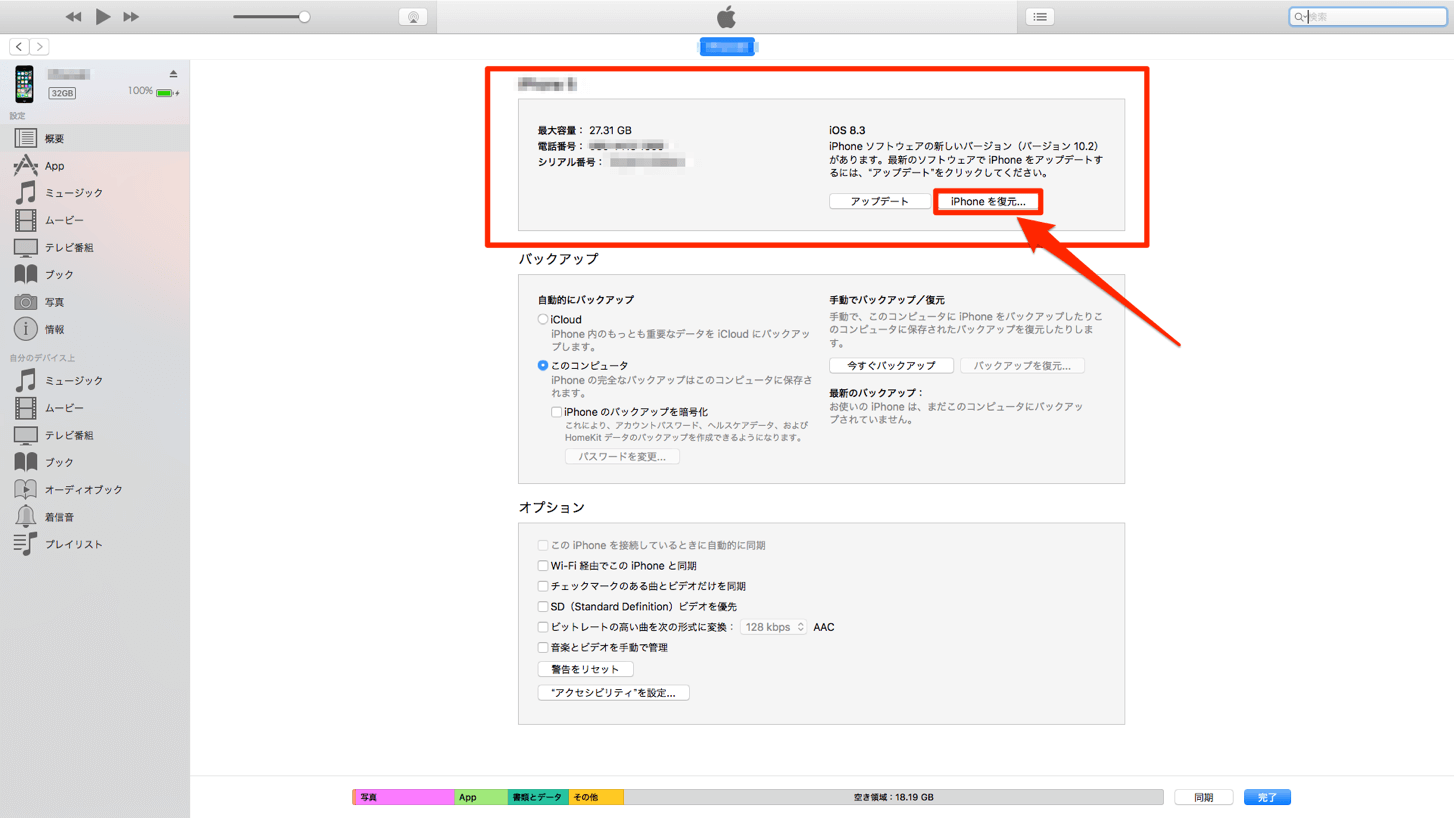Toggle チェックマークのある曲とビデオだけを同期 checkbox

click(x=543, y=586)
